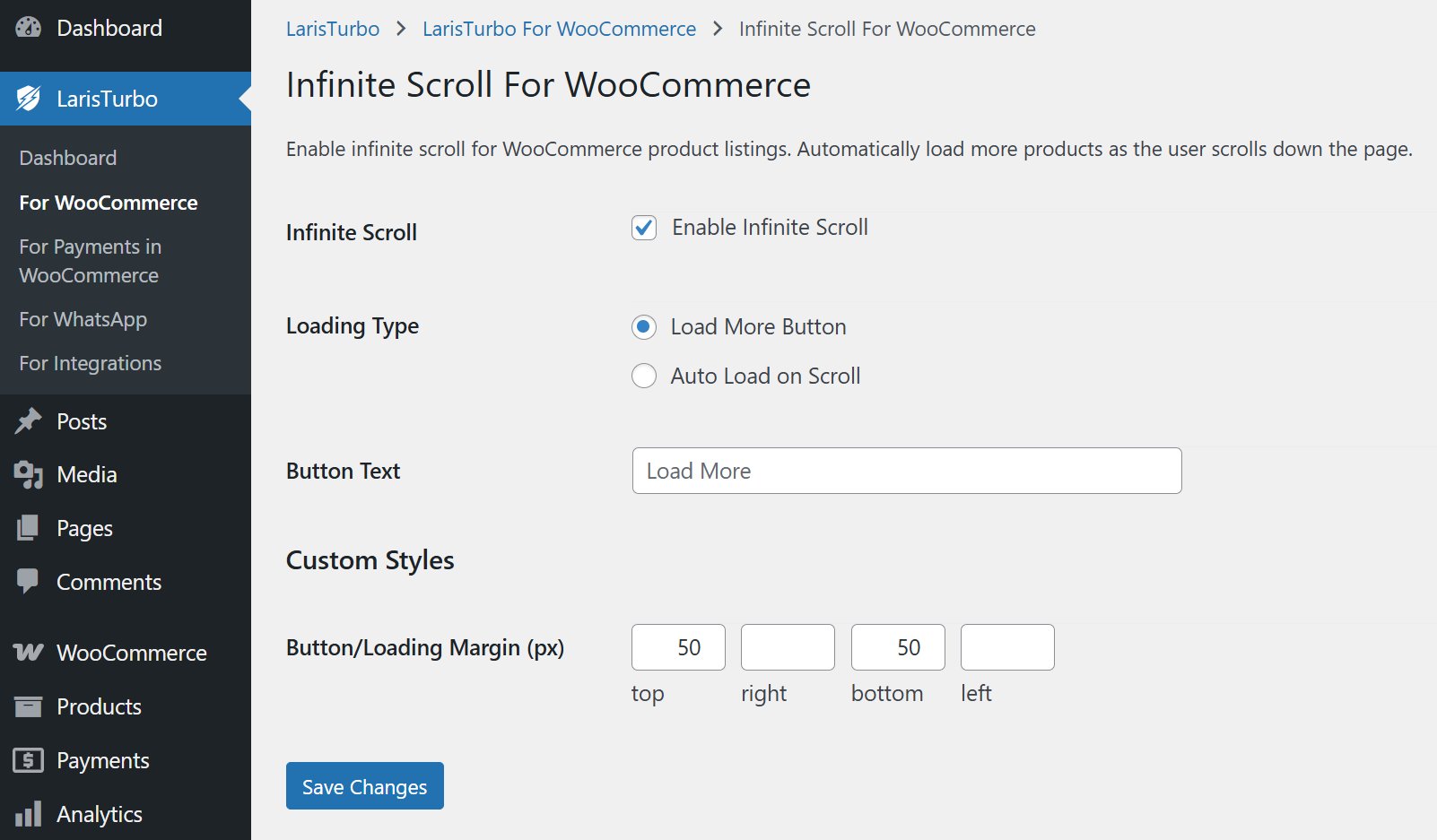Click the Posts pushpin icon

coord(29,421)
